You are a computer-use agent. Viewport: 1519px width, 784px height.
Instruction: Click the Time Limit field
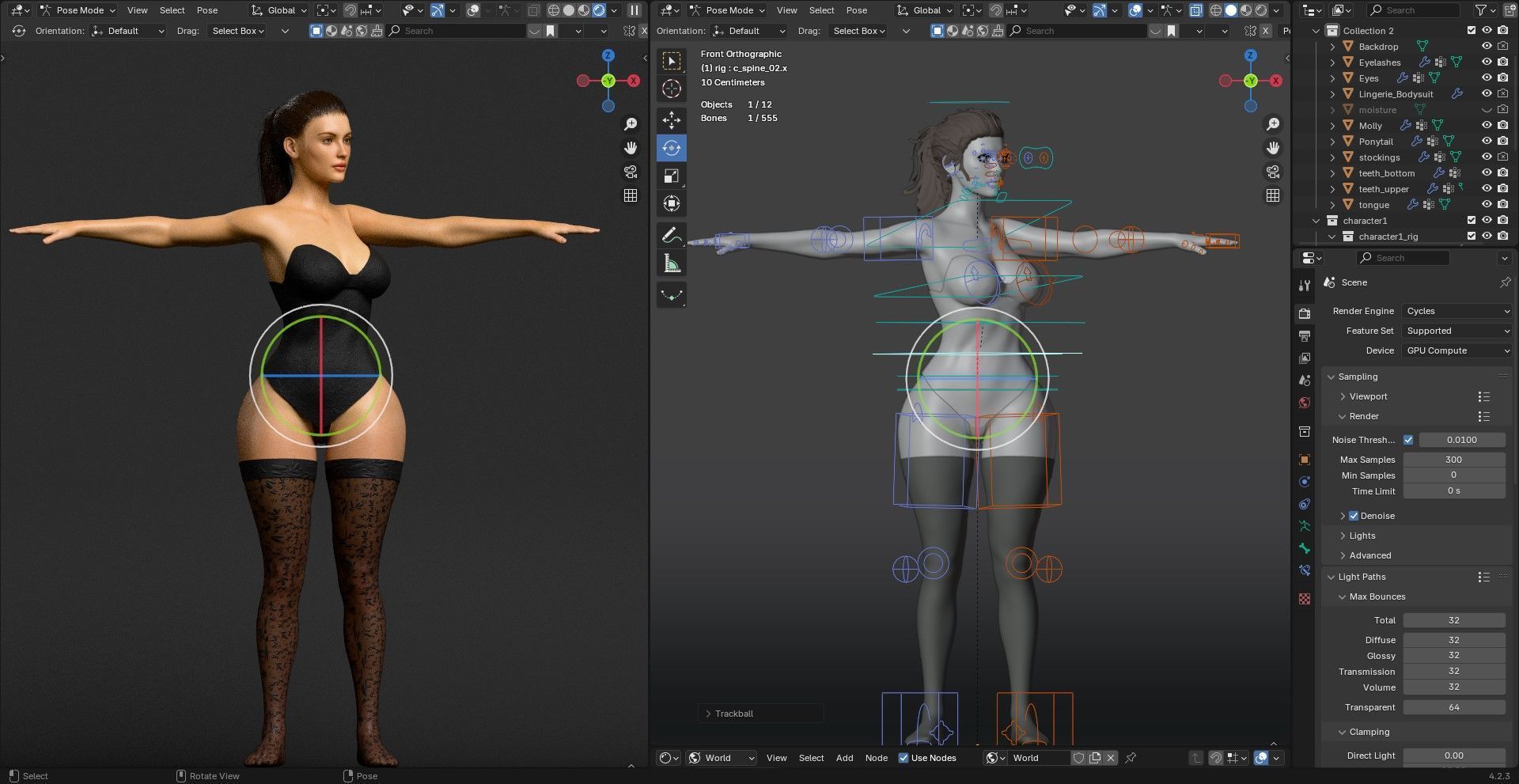pos(1454,491)
